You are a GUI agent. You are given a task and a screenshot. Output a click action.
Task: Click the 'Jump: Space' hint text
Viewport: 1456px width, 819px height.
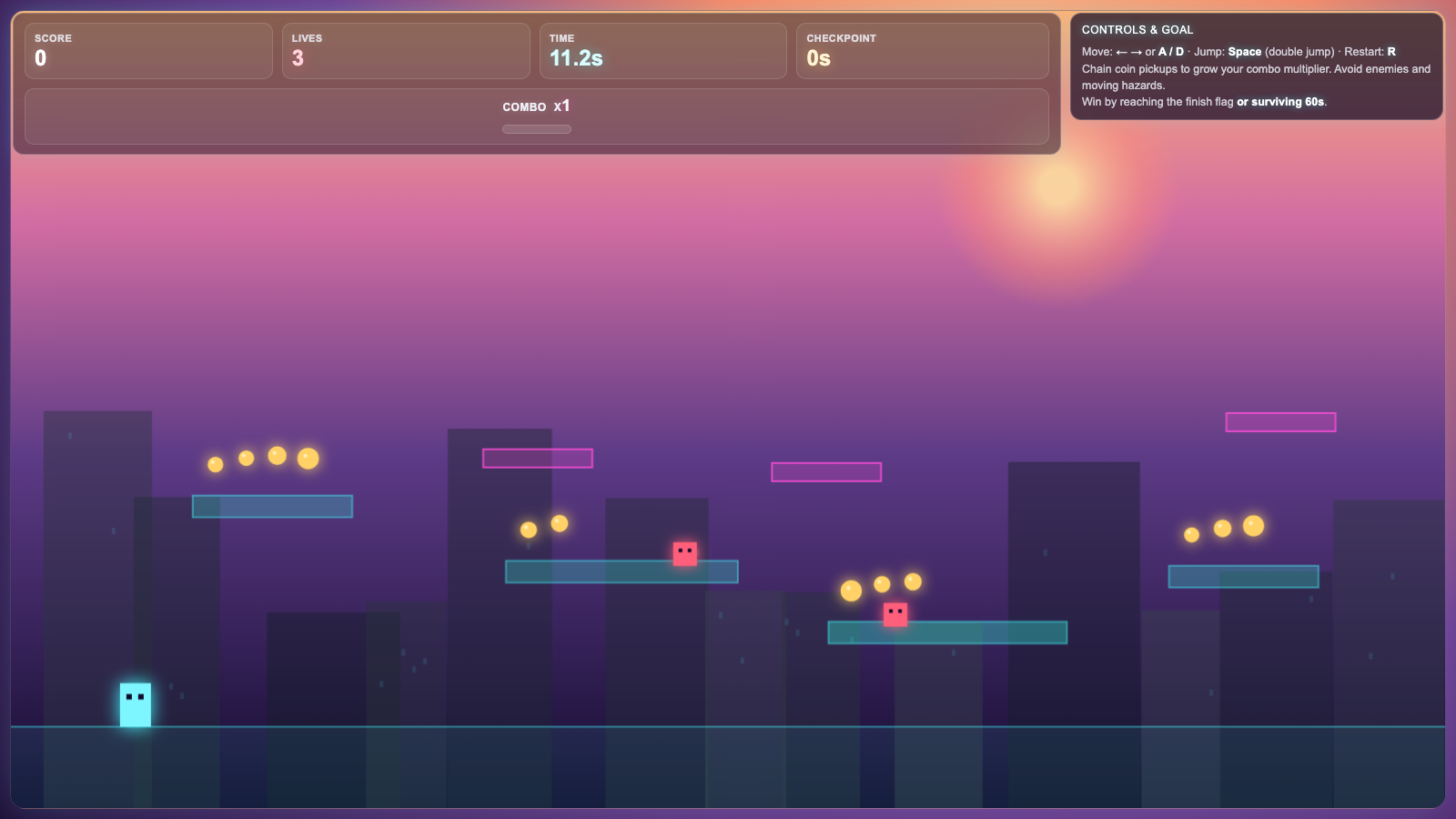coord(1228,52)
